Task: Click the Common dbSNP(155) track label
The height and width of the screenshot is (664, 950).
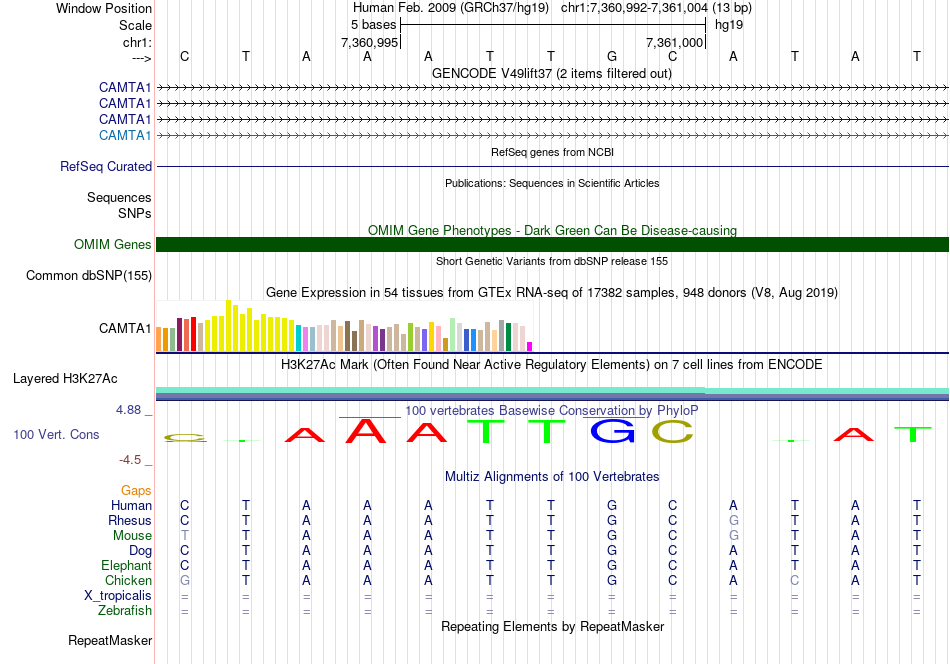Action: pyautogui.click(x=89, y=276)
